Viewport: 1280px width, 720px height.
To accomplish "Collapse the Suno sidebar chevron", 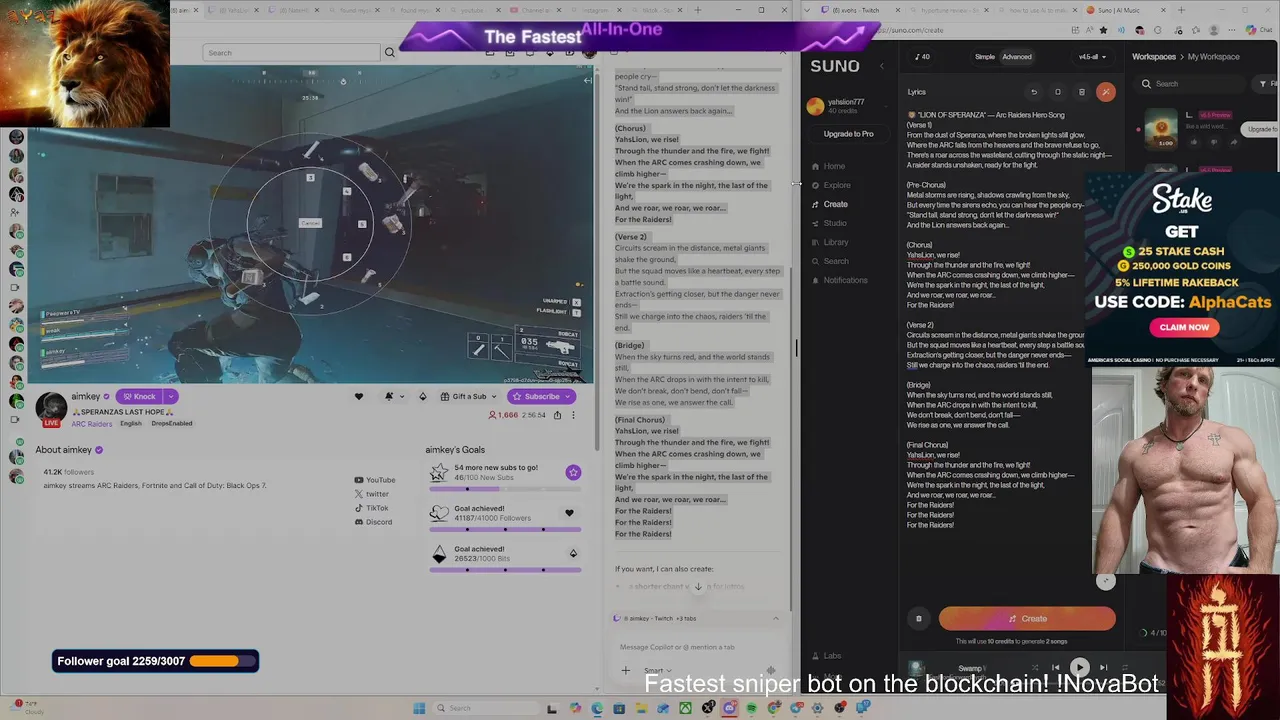I will pos(881,66).
